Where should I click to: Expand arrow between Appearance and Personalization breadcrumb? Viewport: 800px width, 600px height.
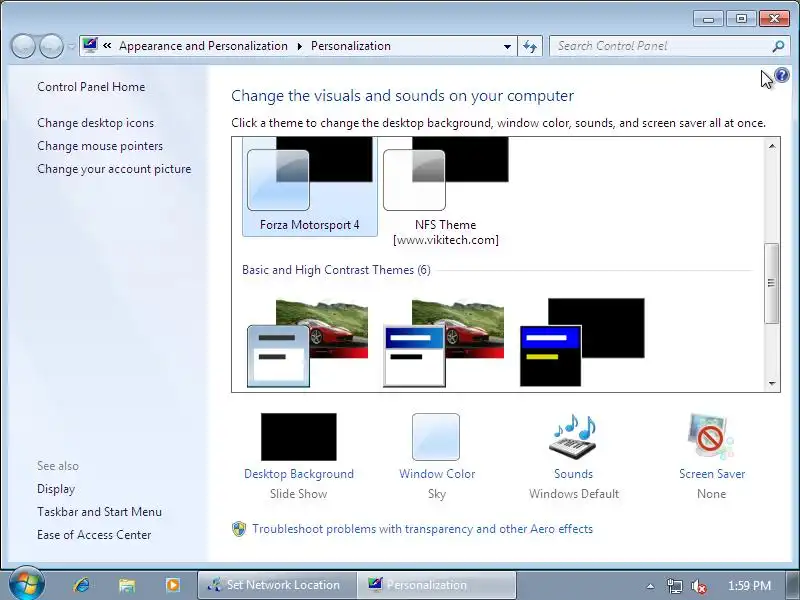pyautogui.click(x=299, y=46)
